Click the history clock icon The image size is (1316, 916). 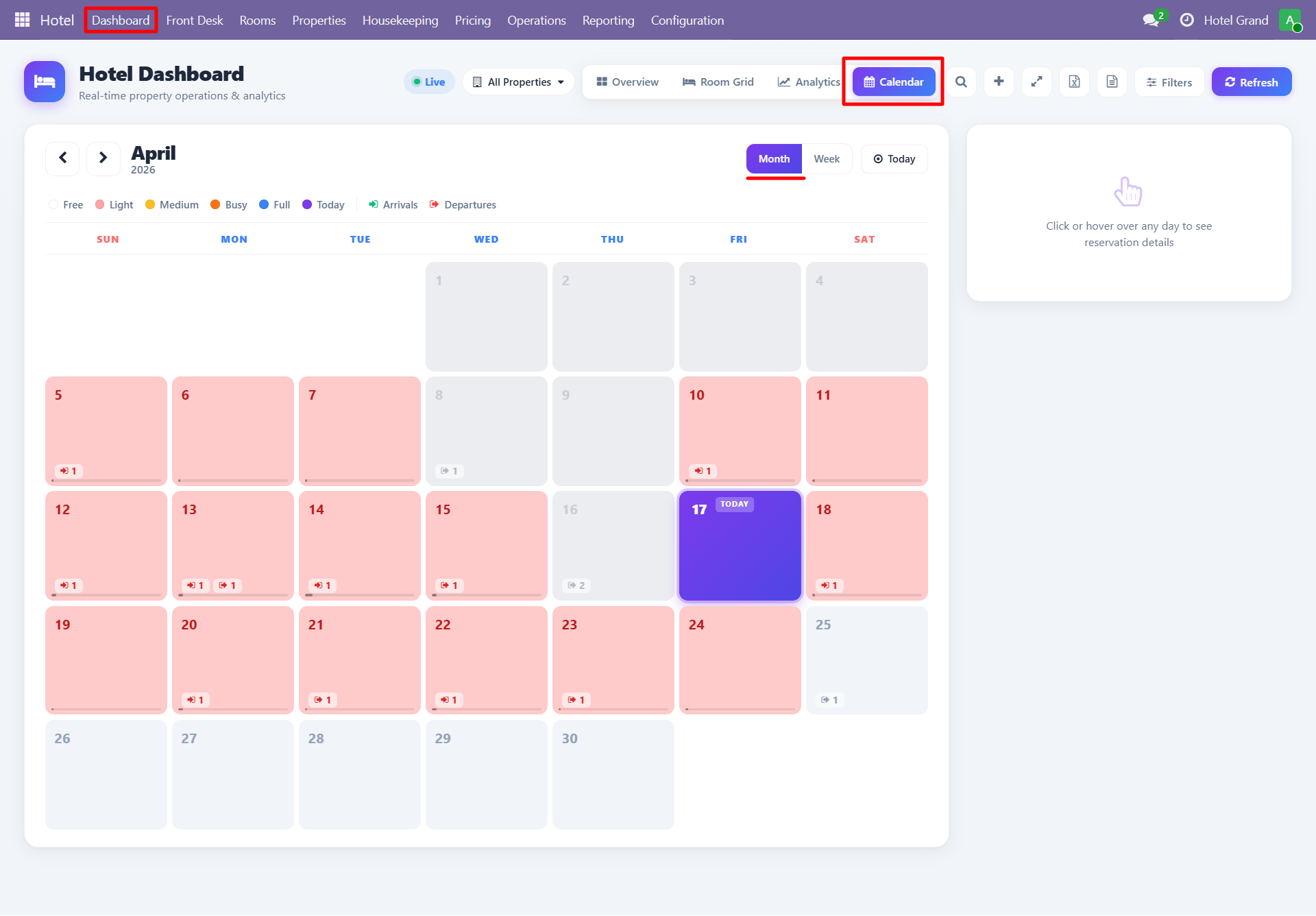coord(1188,20)
